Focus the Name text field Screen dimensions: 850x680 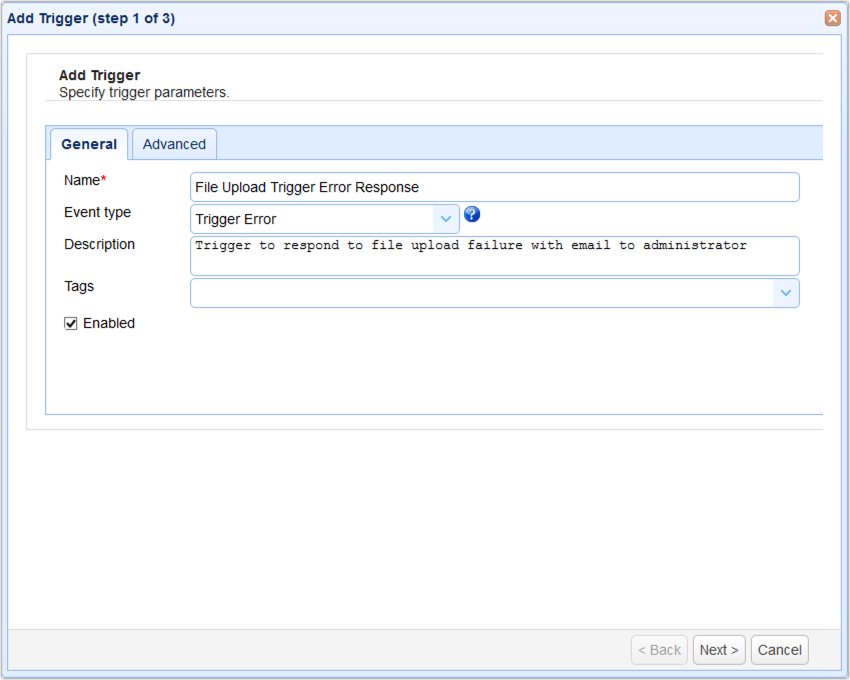494,187
